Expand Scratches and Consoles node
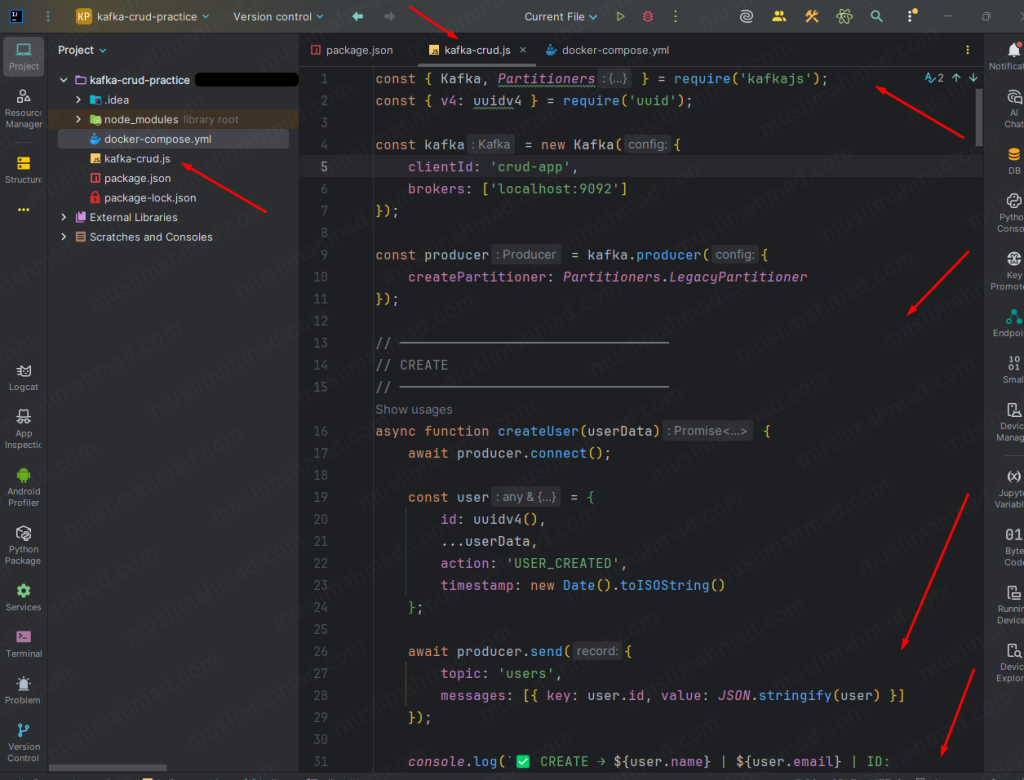The width and height of the screenshot is (1024, 780). click(x=63, y=236)
